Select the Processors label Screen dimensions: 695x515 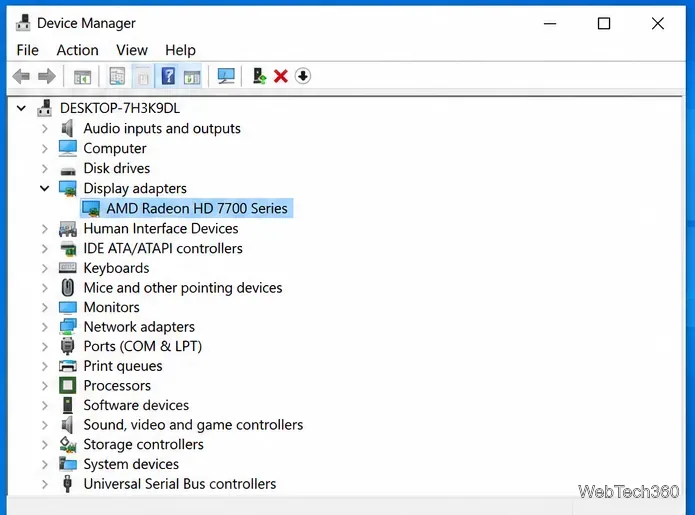(x=117, y=386)
